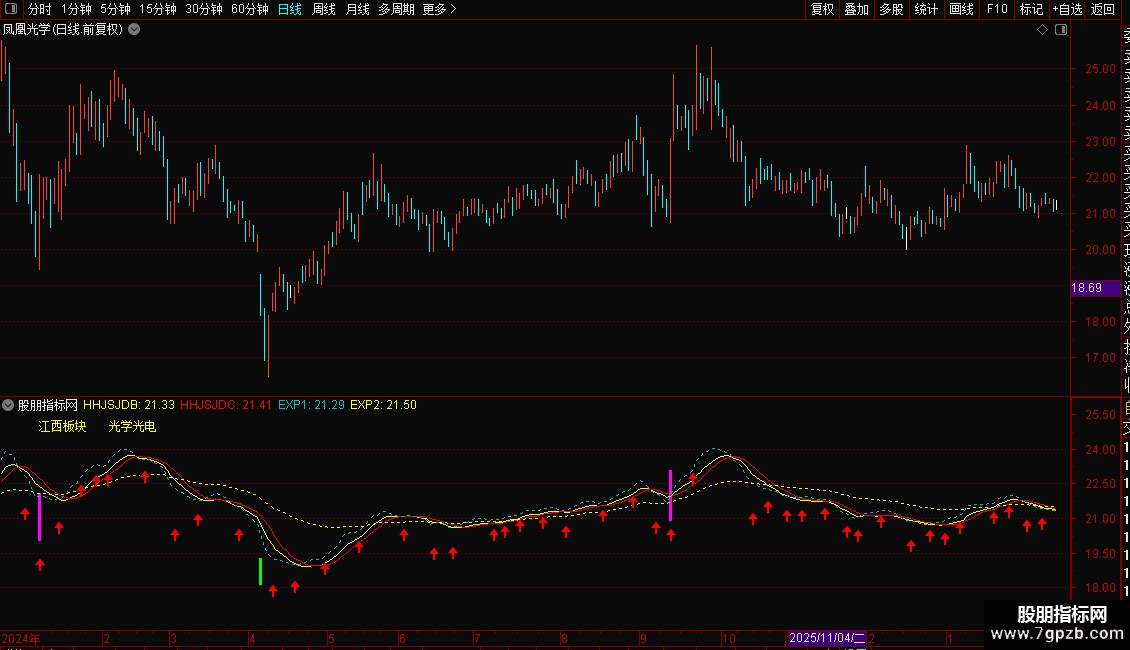Click month 4 on the timeline
This screenshot has height=650, width=1130.
point(252,638)
